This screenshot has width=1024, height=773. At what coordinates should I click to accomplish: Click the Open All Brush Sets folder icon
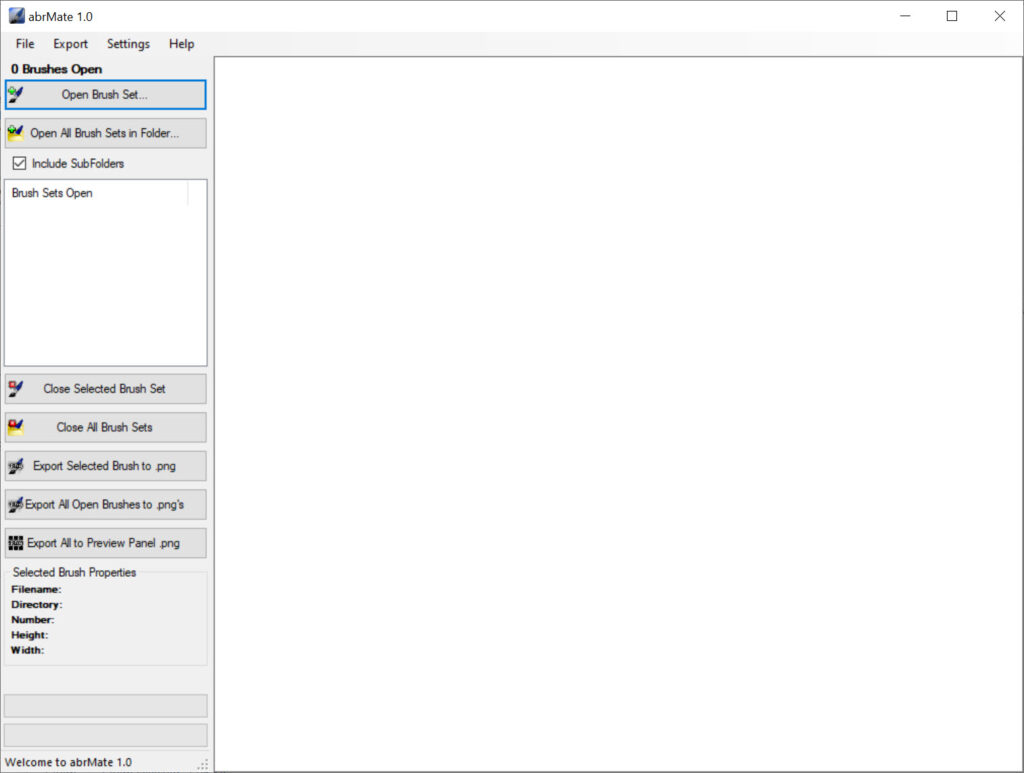pyautogui.click(x=16, y=133)
